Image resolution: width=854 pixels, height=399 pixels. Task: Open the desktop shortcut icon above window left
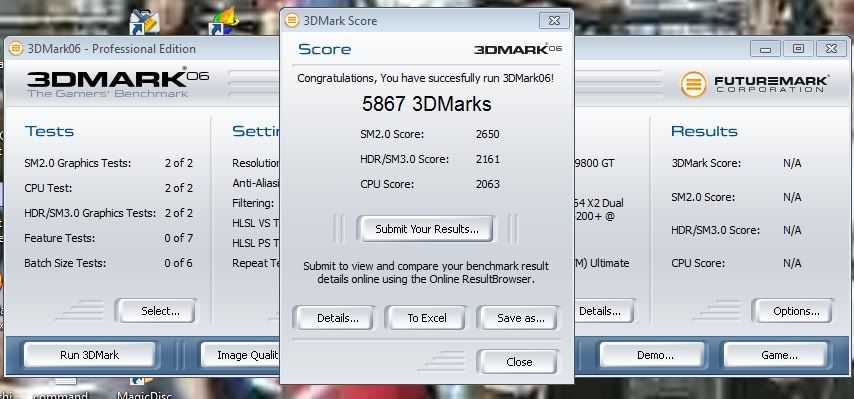[x=144, y=22]
